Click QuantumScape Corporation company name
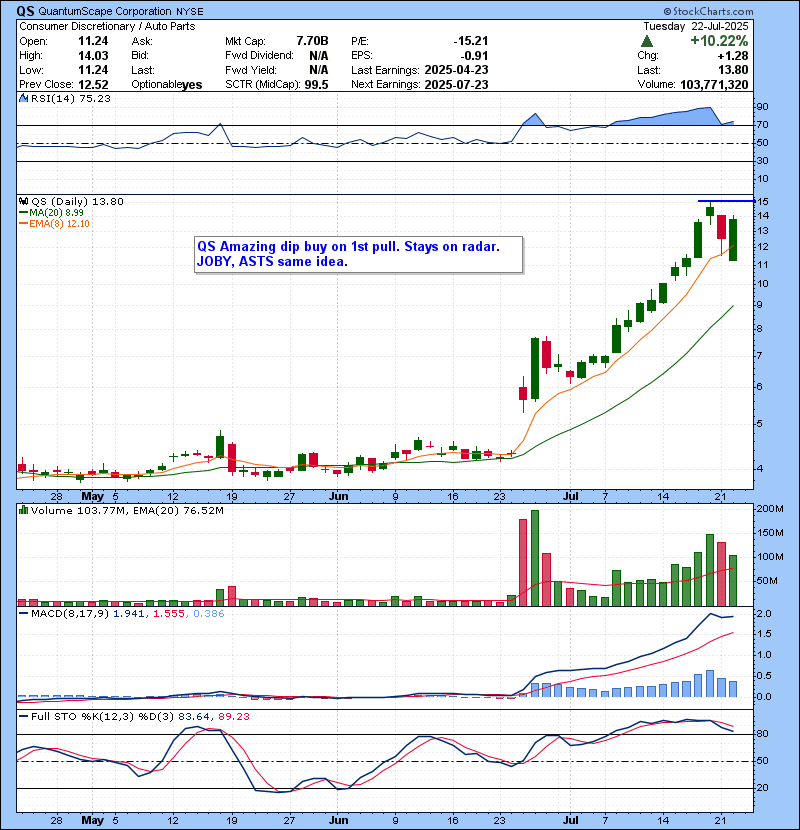 pyautogui.click(x=105, y=11)
